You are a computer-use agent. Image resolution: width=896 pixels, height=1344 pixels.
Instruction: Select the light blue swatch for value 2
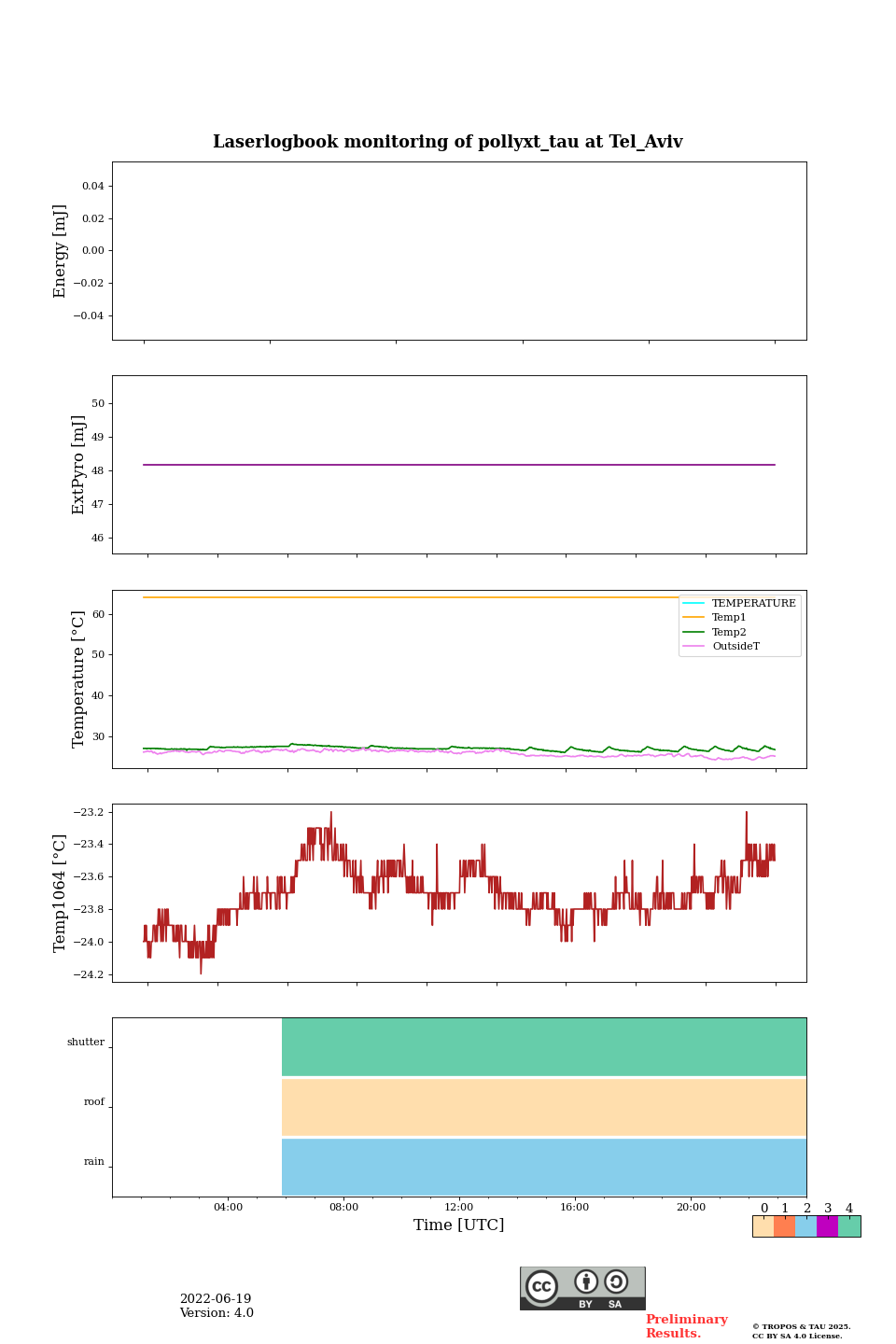point(805,1226)
